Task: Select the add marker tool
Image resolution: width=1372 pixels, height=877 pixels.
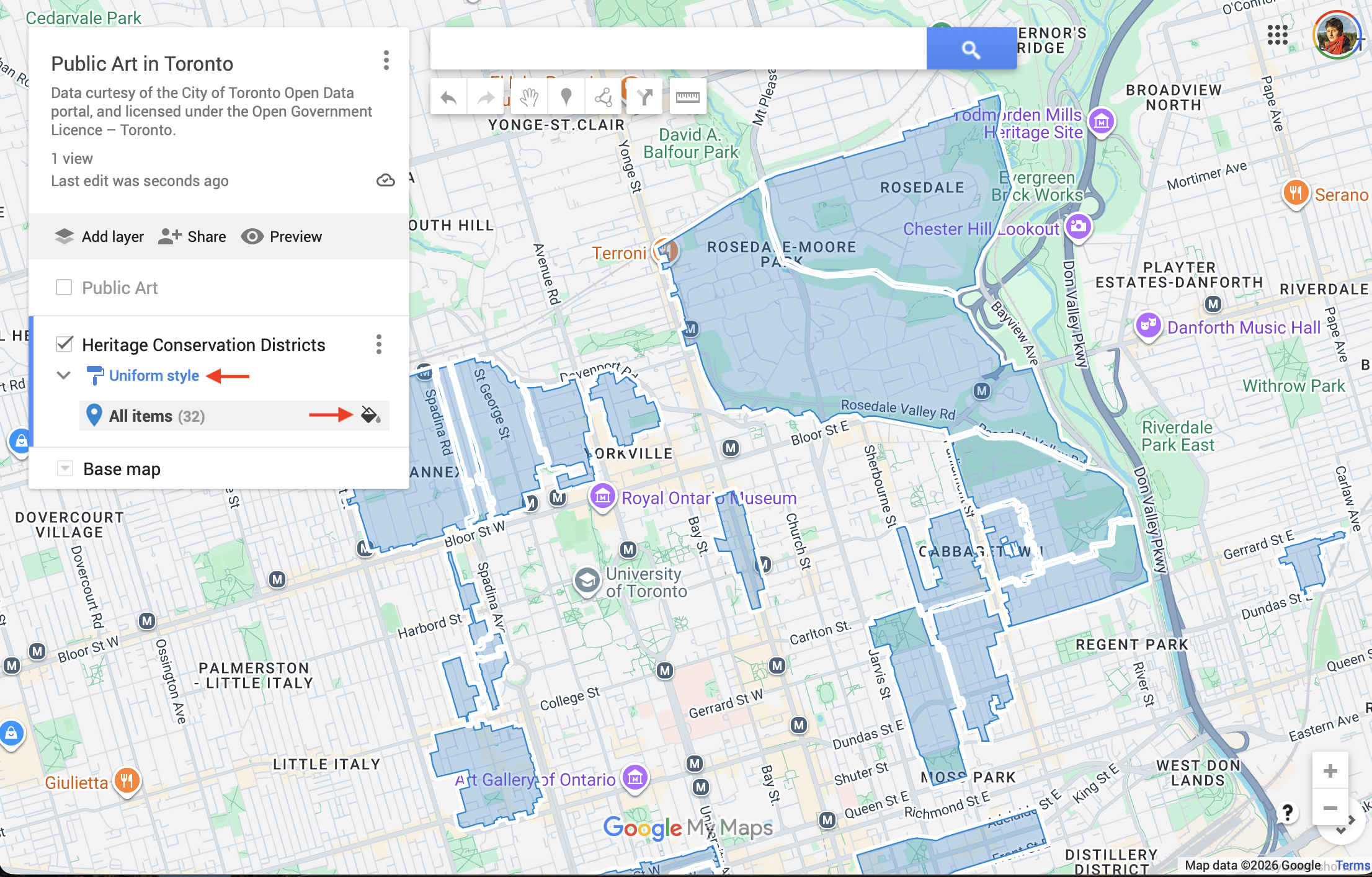Action: click(x=566, y=97)
